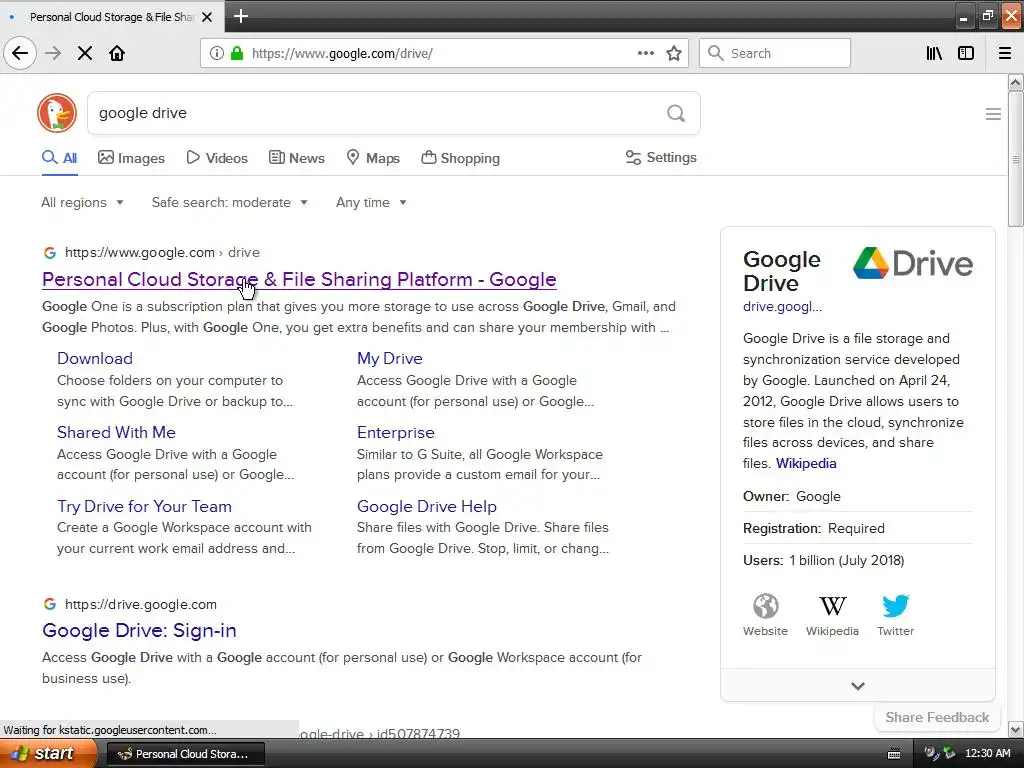Open the Settings dropdown
This screenshot has width=1024, height=768.
661,157
